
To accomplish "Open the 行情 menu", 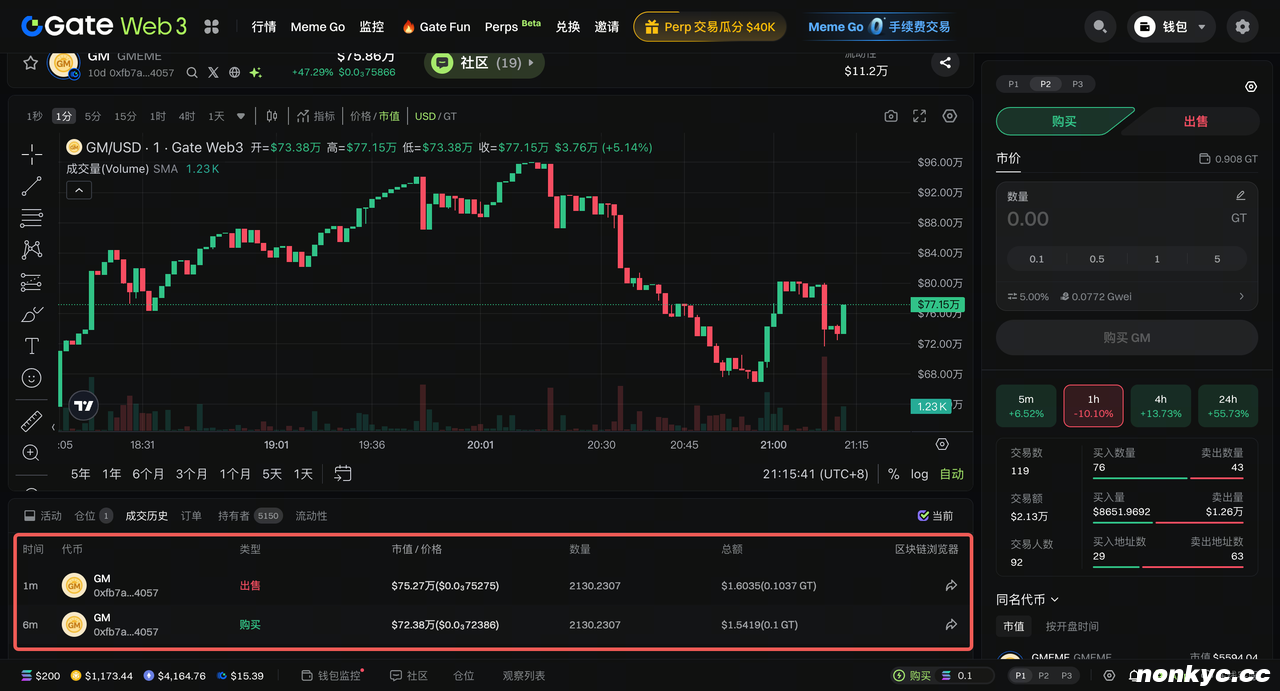I will coord(264,27).
